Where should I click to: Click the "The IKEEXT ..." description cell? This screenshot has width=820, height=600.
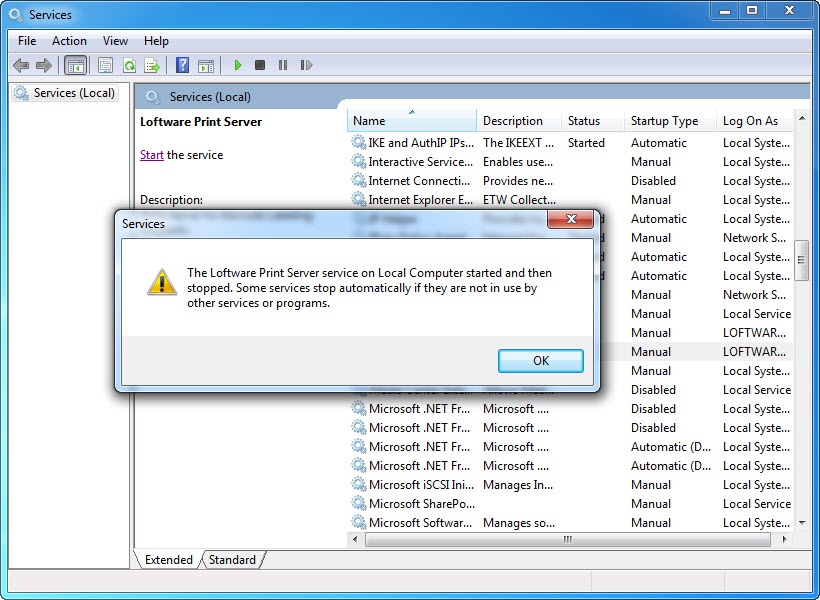pyautogui.click(x=518, y=143)
